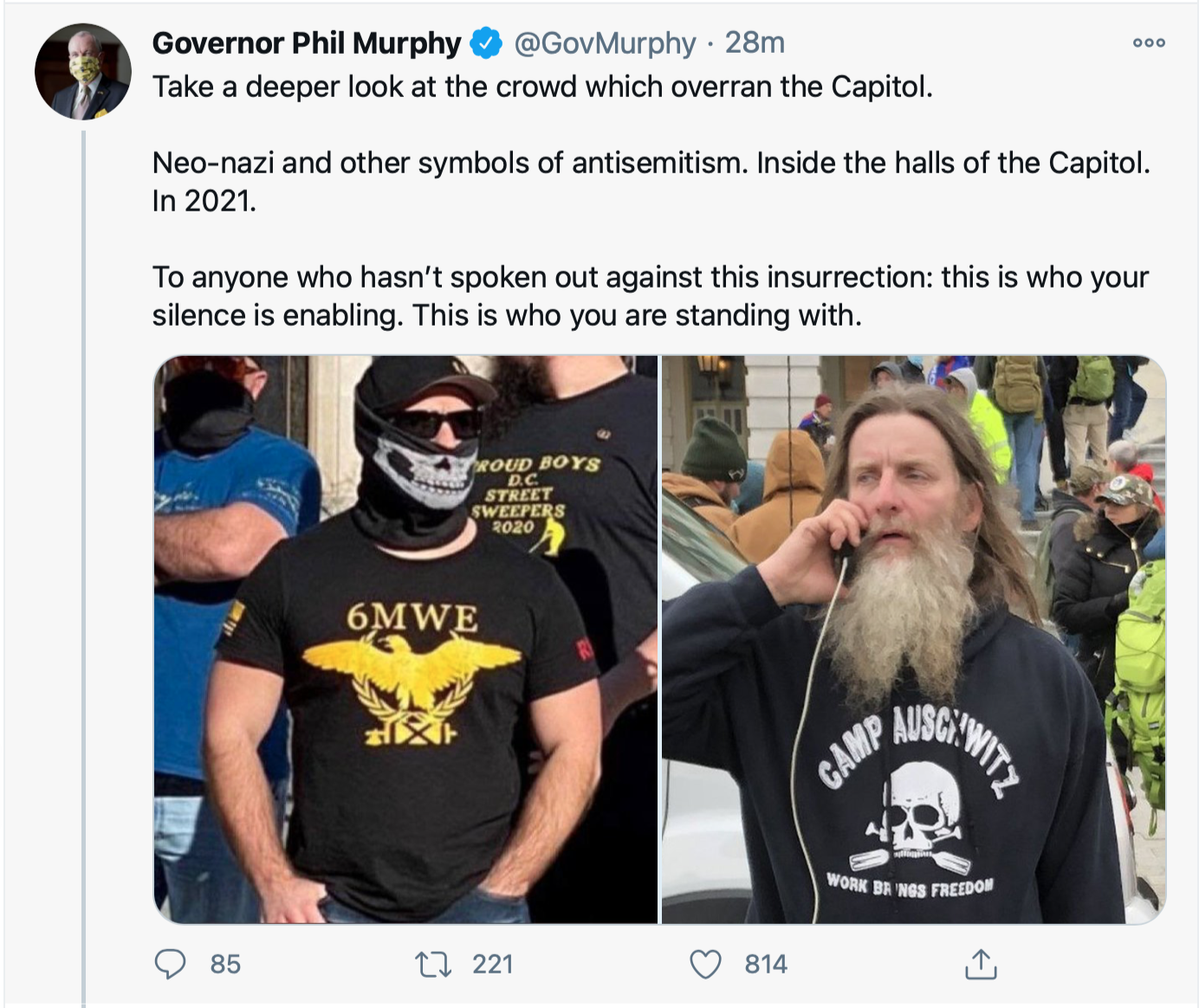The height and width of the screenshot is (1008, 1199).
Task: Open the share tweet icon
Action: click(x=981, y=964)
